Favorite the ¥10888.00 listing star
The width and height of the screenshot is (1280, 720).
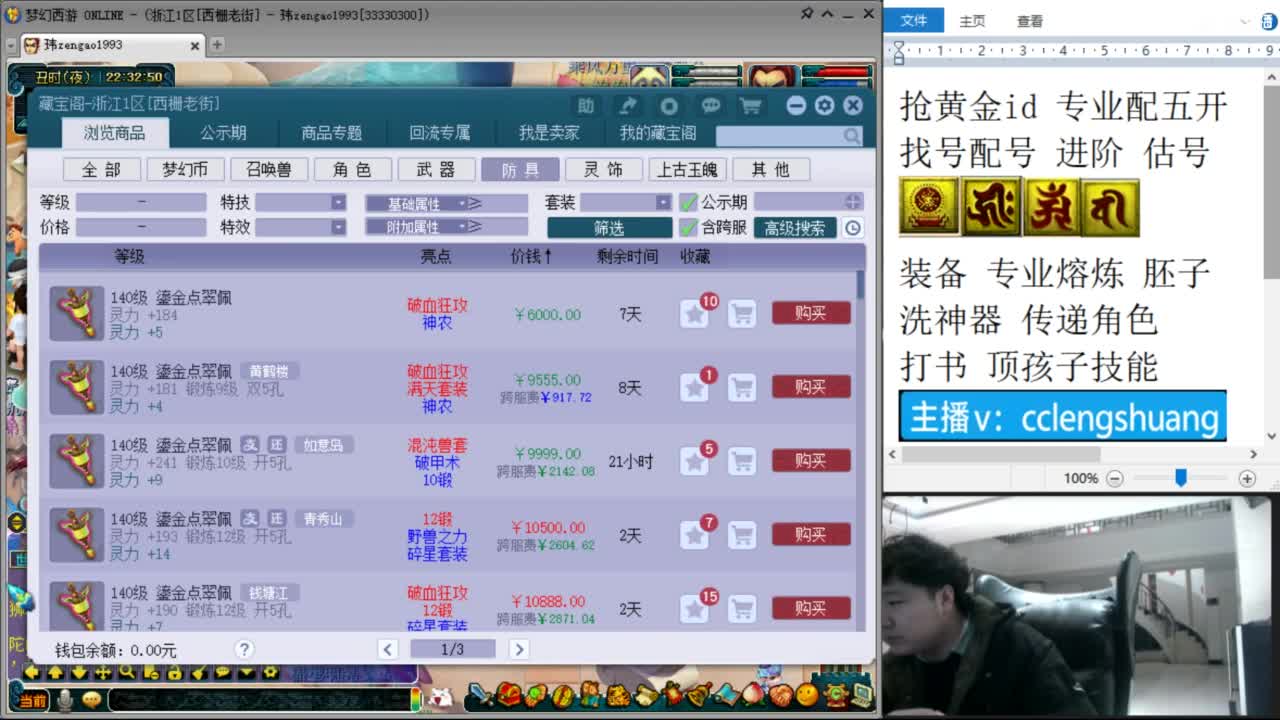click(694, 608)
